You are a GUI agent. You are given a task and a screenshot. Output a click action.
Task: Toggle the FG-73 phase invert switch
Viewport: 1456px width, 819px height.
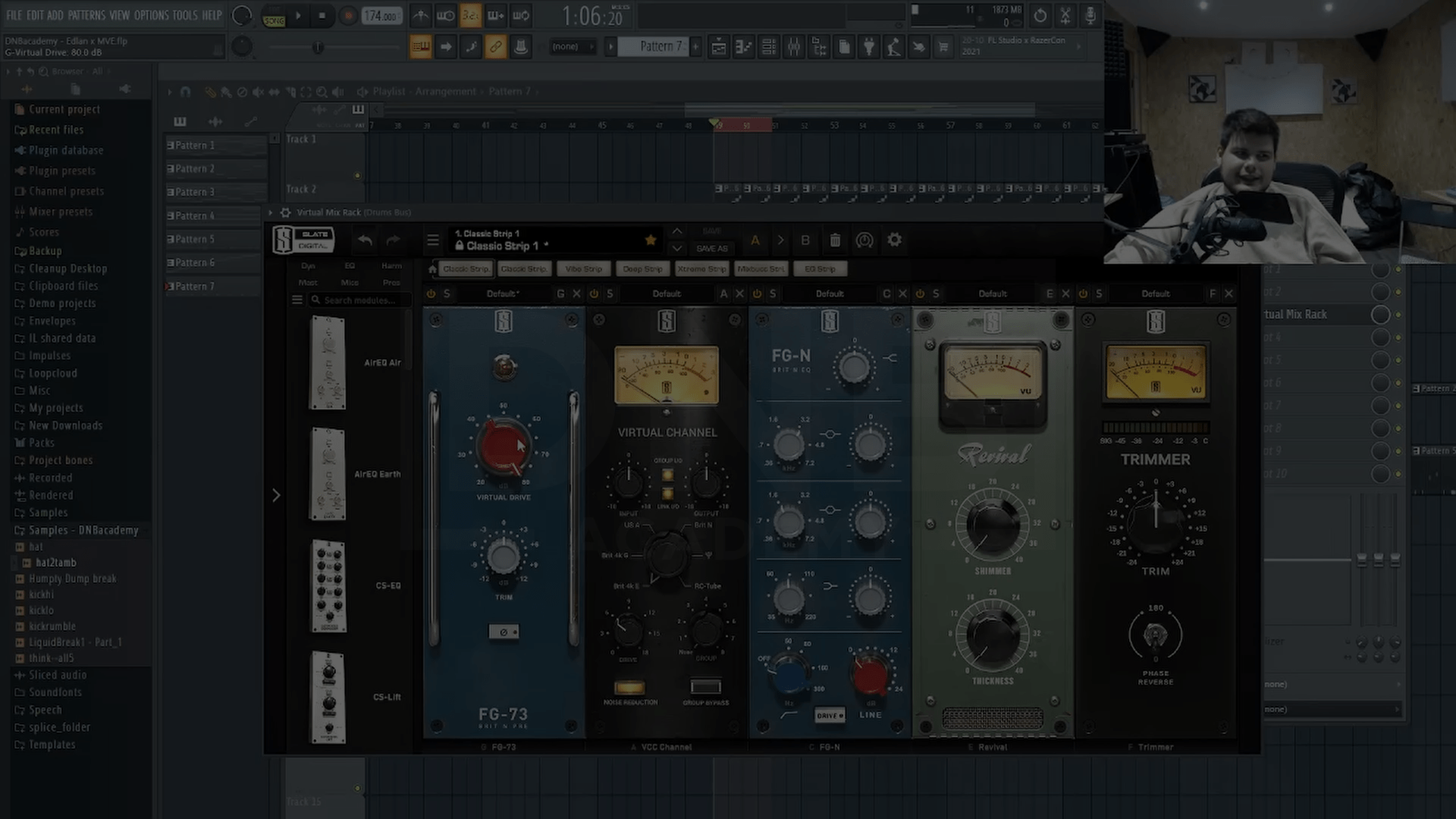(x=504, y=632)
